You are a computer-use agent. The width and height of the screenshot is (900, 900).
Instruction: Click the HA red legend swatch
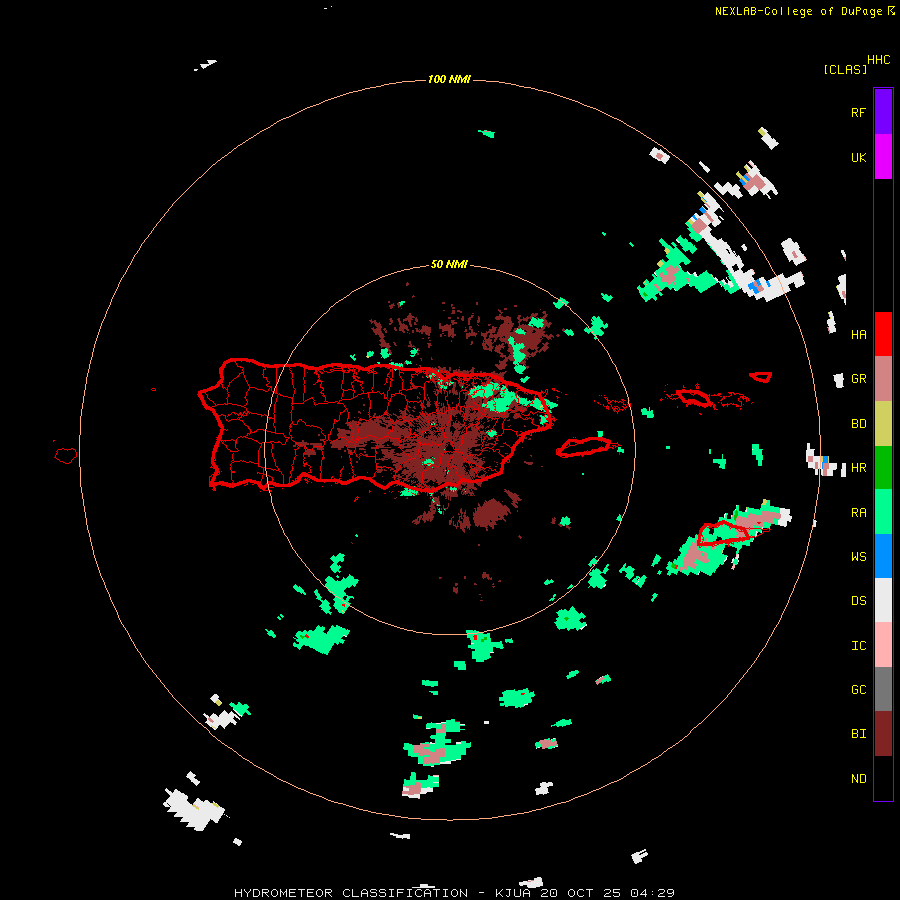(883, 334)
